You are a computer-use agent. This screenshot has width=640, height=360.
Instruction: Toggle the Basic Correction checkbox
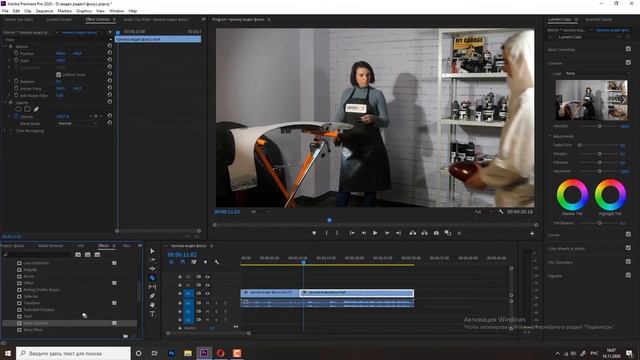(x=628, y=49)
